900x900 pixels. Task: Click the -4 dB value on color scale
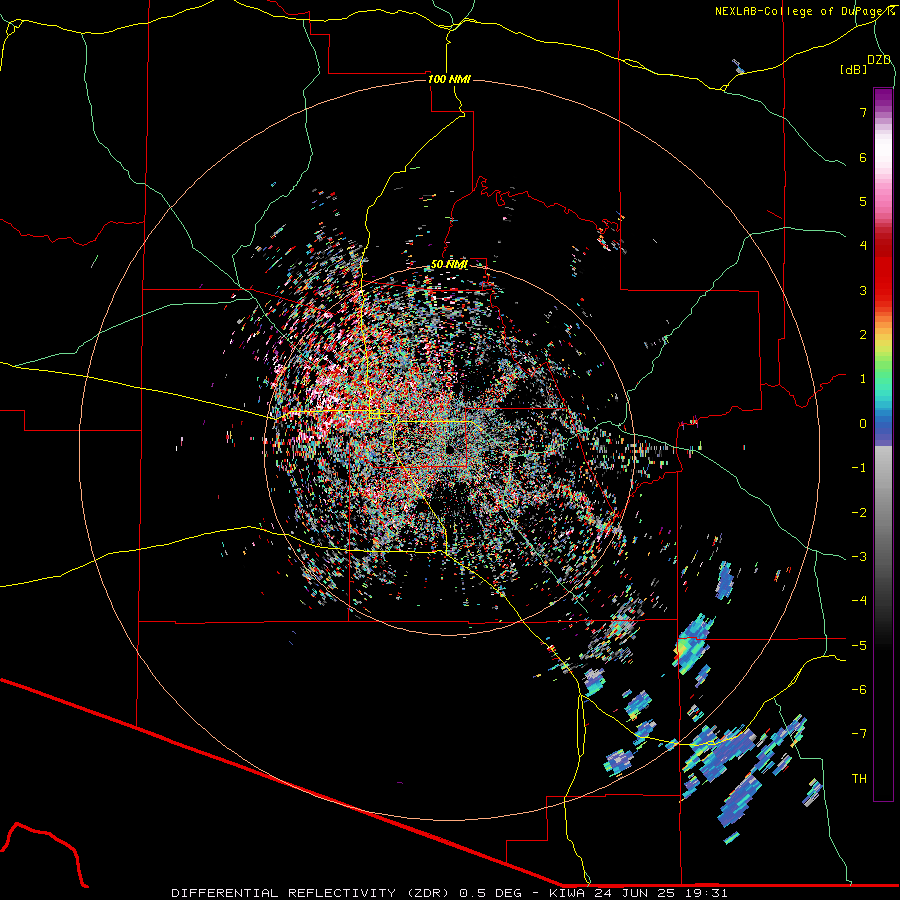click(859, 600)
